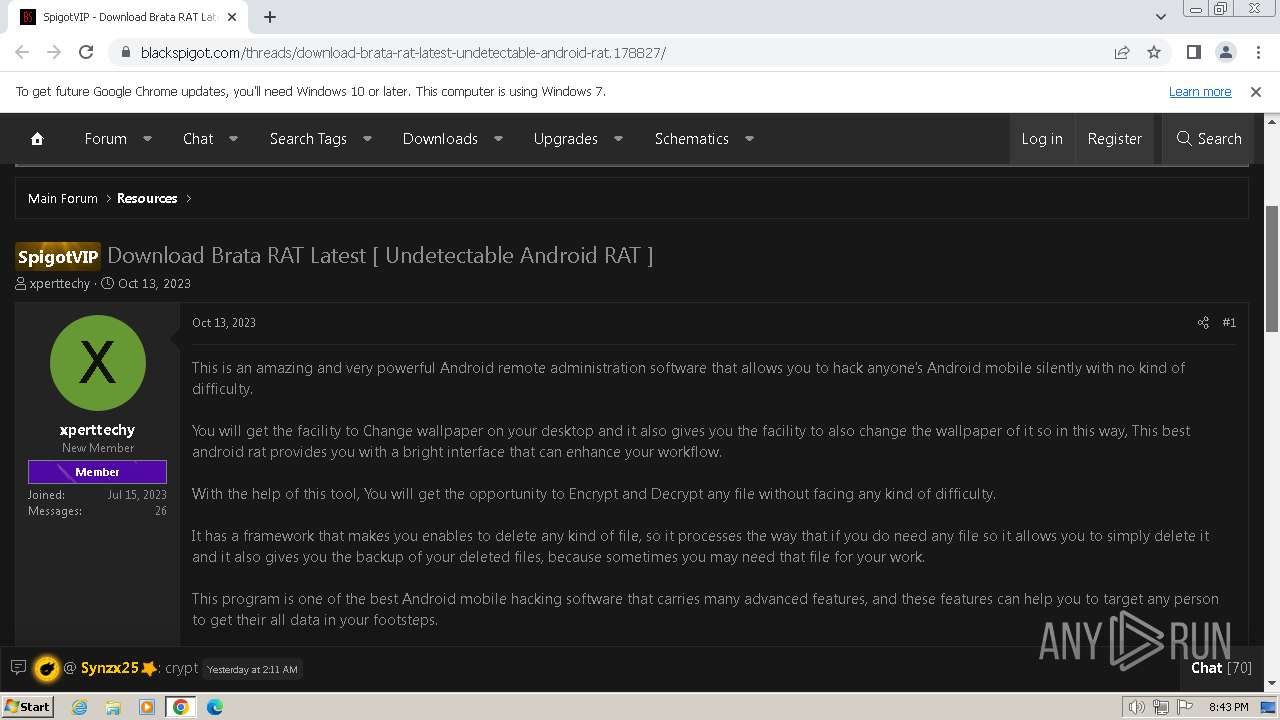Follow the Learn more link
Viewport: 1280px width, 720px height.
(1200, 91)
